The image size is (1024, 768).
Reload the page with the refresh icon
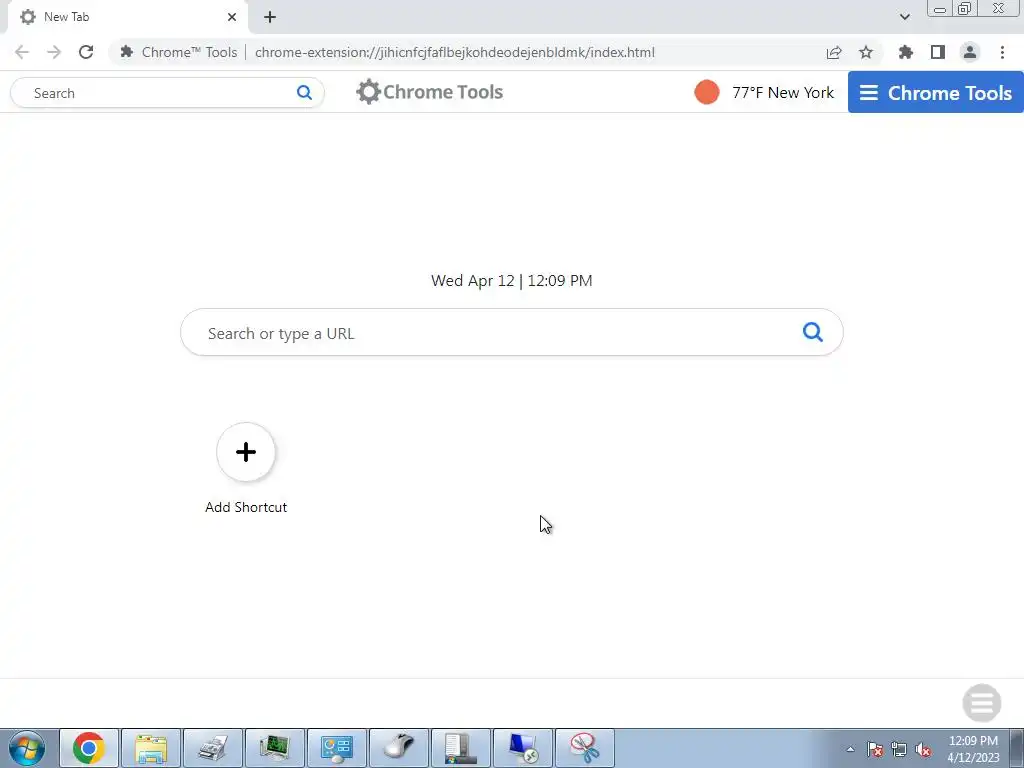point(86,52)
